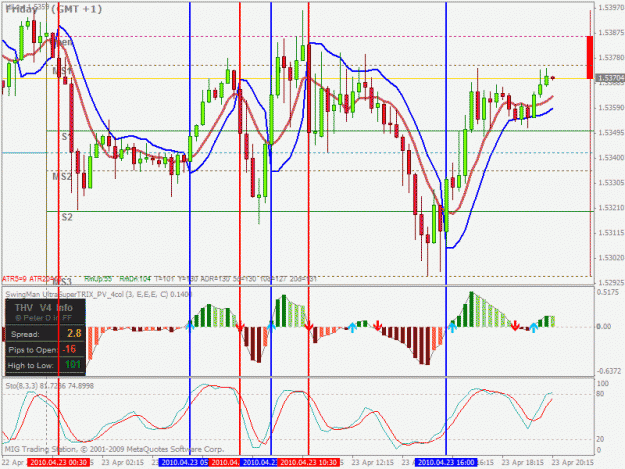625x469 pixels.
Task: Select the Pips to Open value -16
Action: pyautogui.click(x=69, y=349)
